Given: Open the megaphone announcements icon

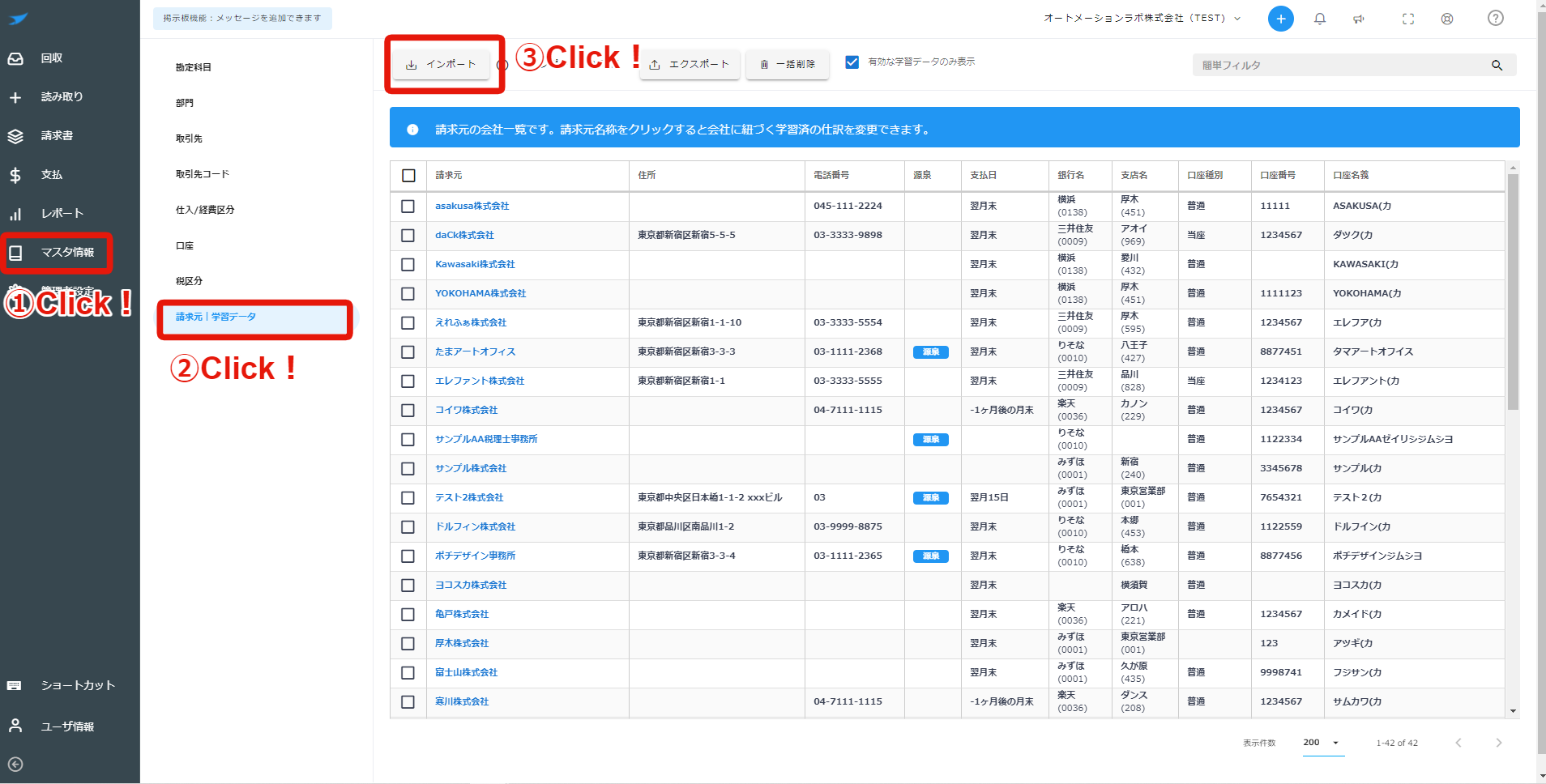Looking at the screenshot, I should coord(1359,19).
